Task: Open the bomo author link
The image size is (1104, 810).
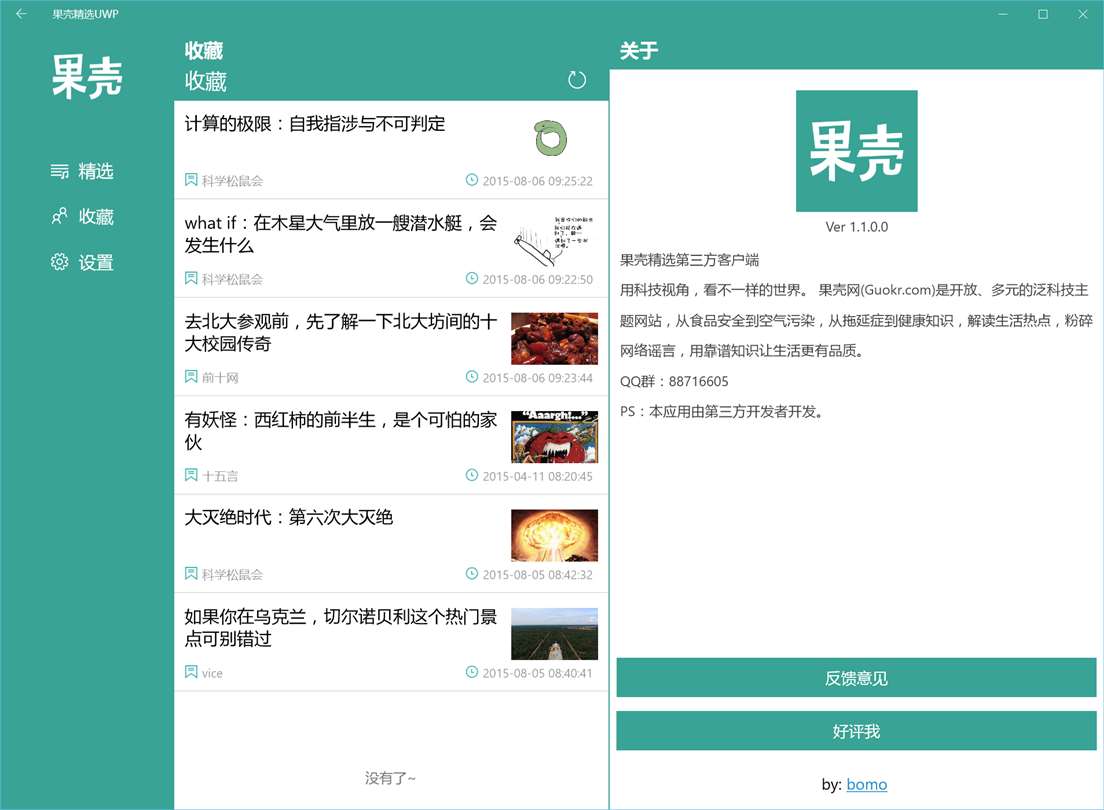Action: click(867, 784)
